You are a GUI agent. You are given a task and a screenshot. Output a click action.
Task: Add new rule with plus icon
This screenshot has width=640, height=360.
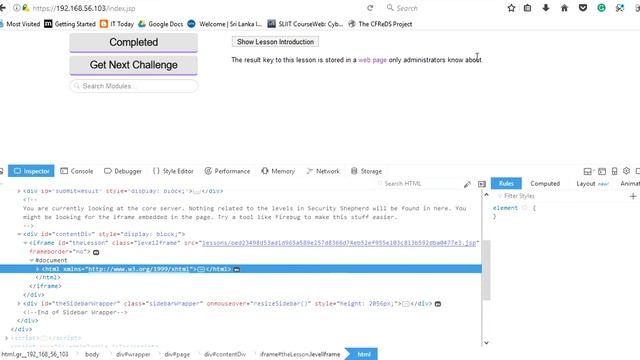tap(633, 196)
